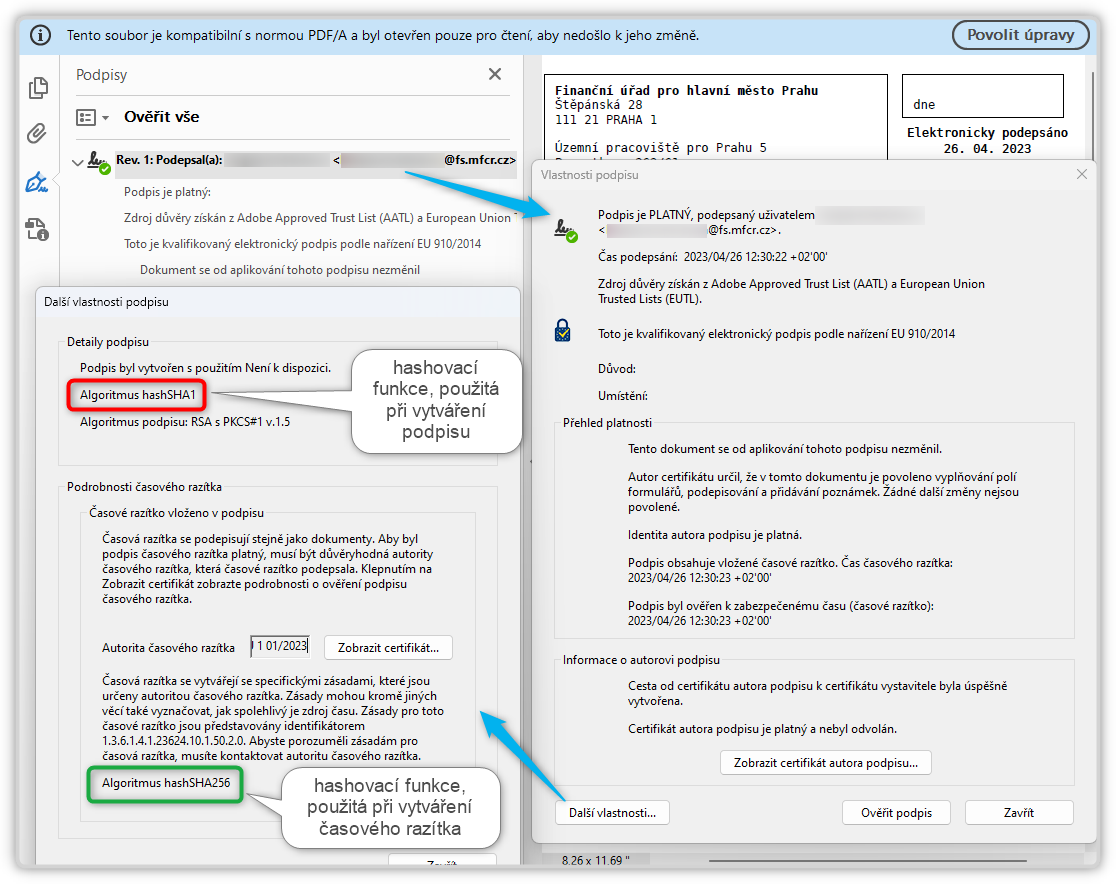Click Zavřít in Vlastnosti podpisu dialog
Image resolution: width=1116 pixels, height=884 pixels.
click(1018, 813)
